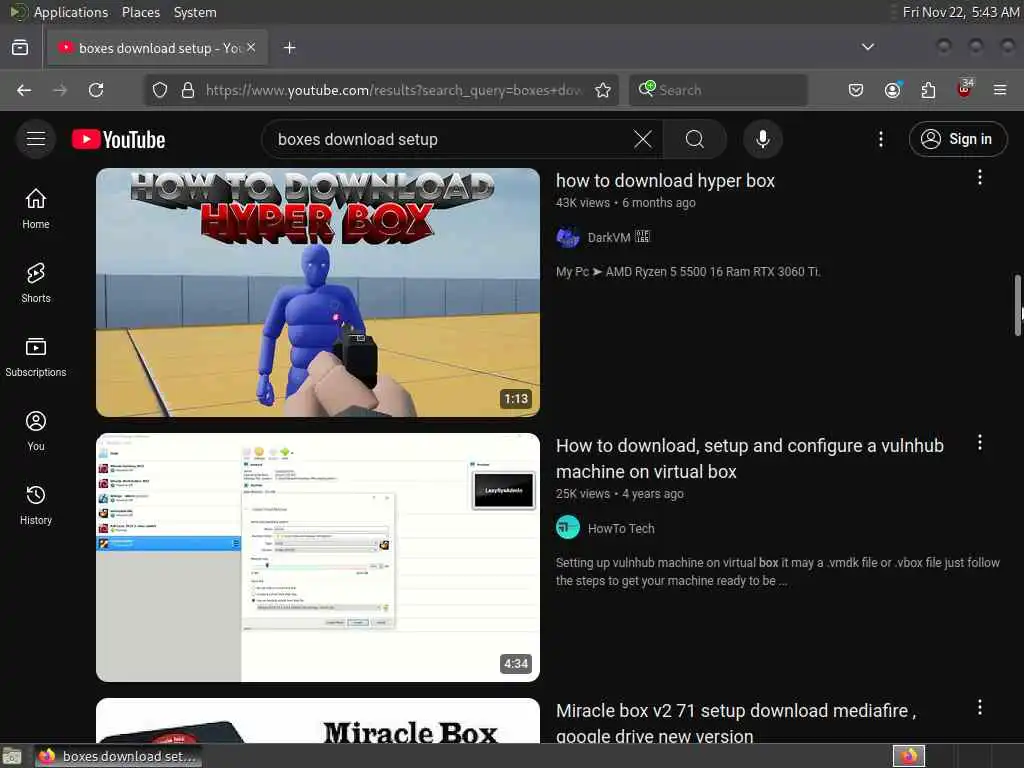Focus the browser URL address bar
This screenshot has height=768, width=1024.
392,90
